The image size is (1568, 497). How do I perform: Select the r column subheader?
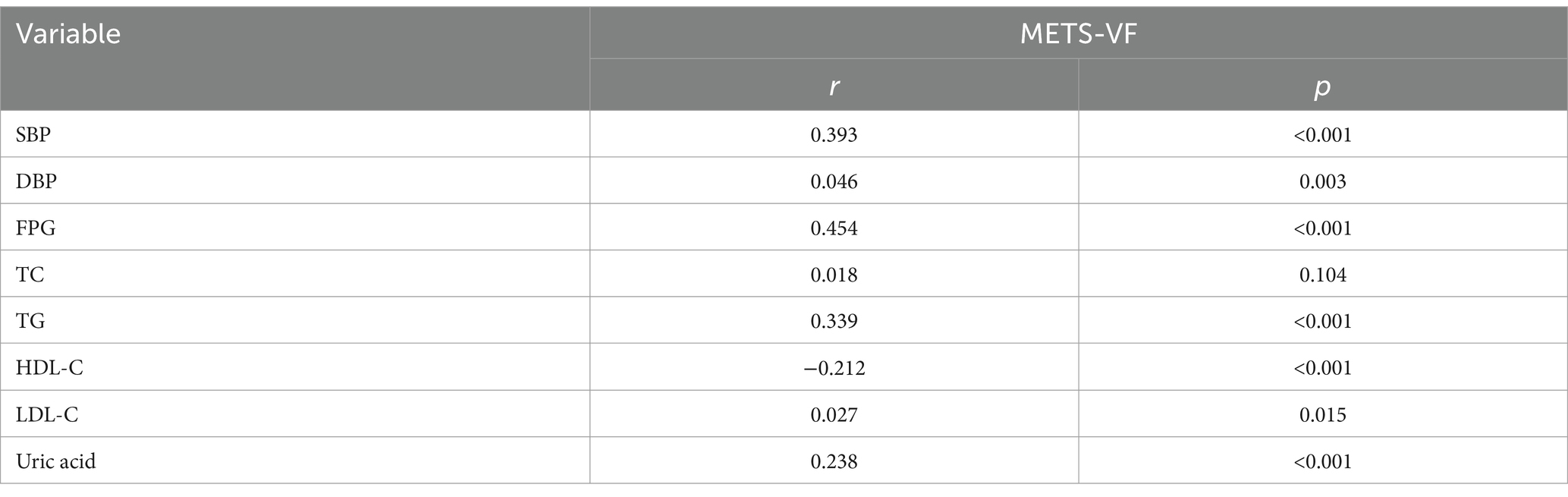[834, 87]
